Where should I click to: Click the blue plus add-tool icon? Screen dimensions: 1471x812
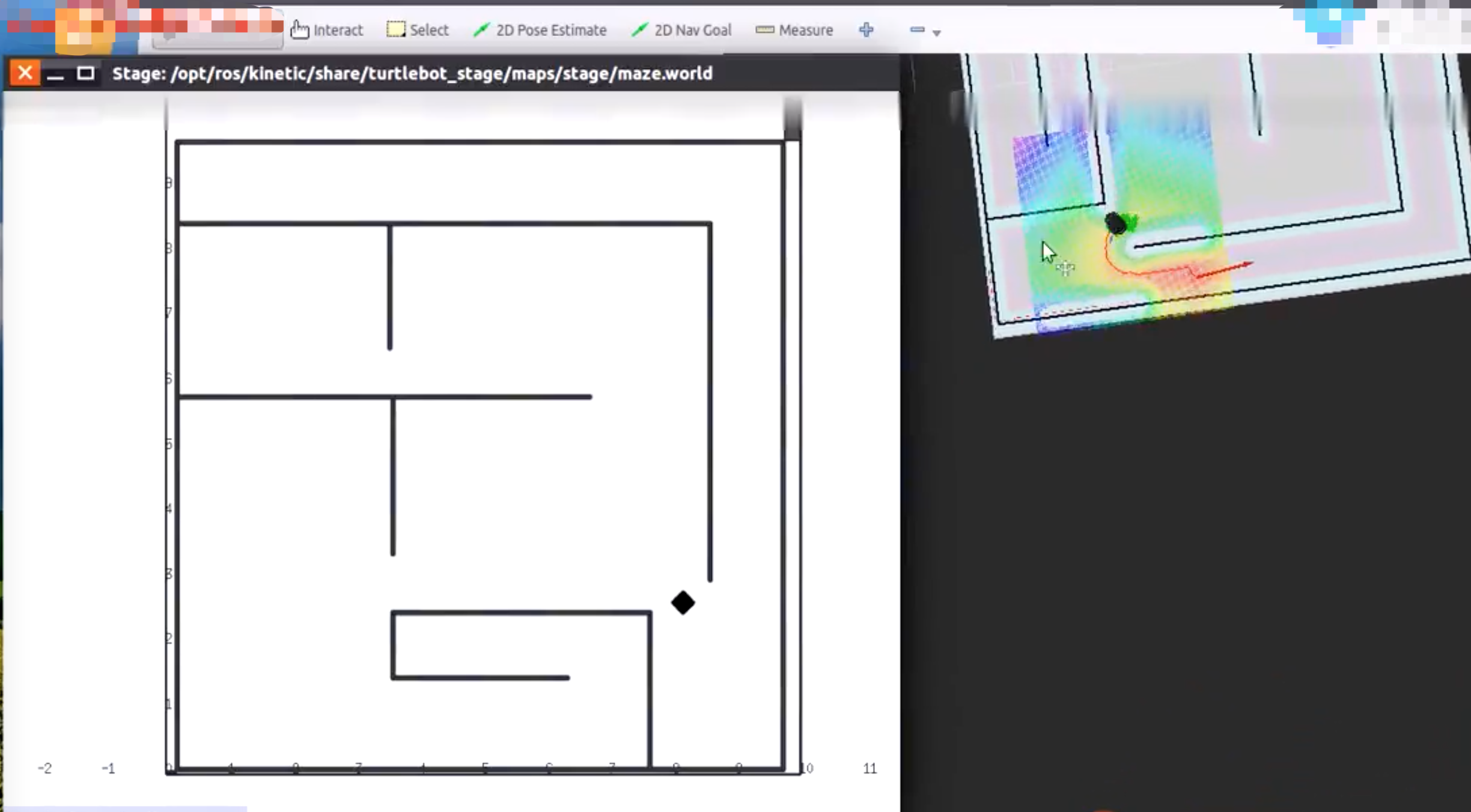[866, 30]
